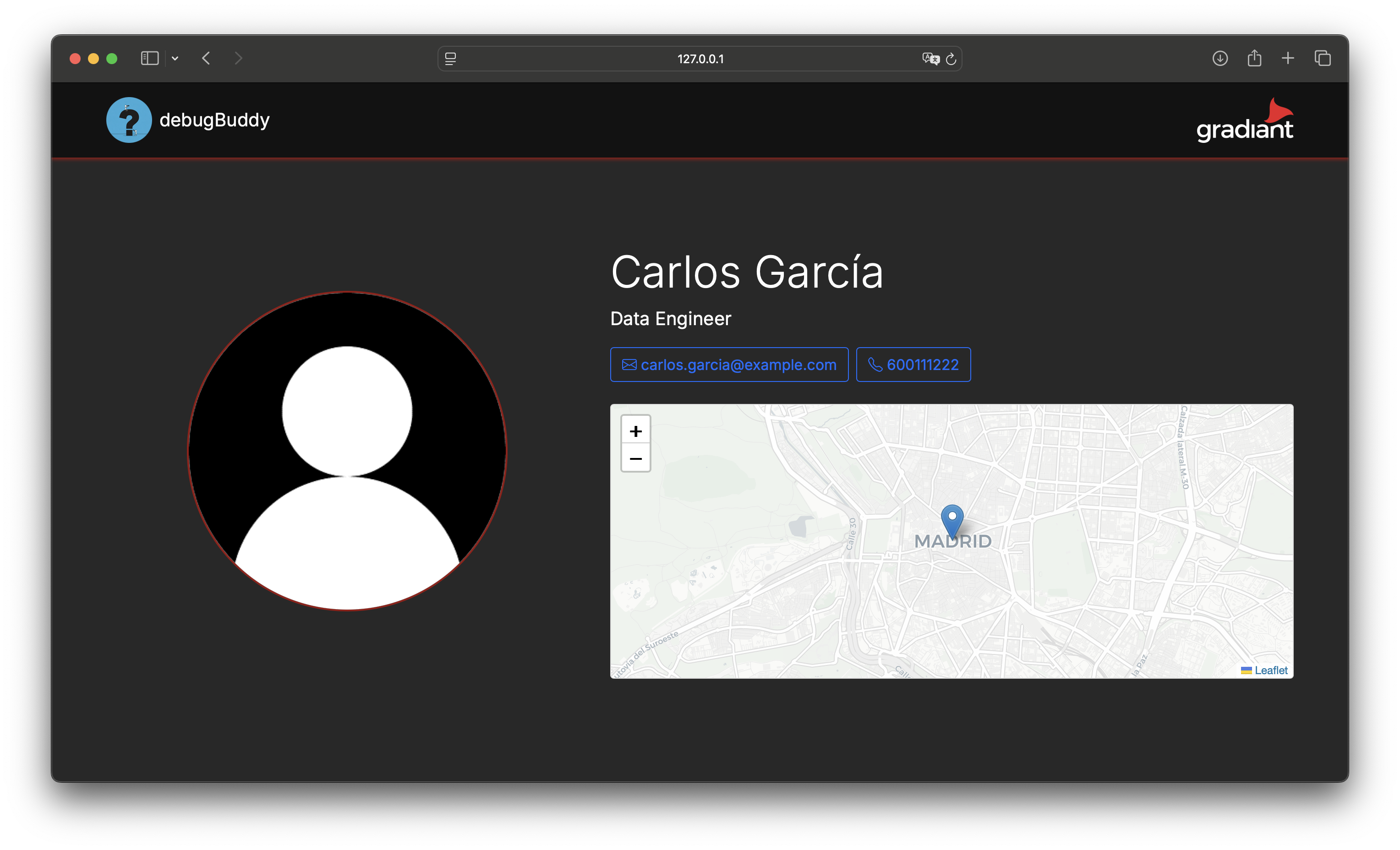Click the translate page icon
The image size is (1400, 850).
coord(930,59)
